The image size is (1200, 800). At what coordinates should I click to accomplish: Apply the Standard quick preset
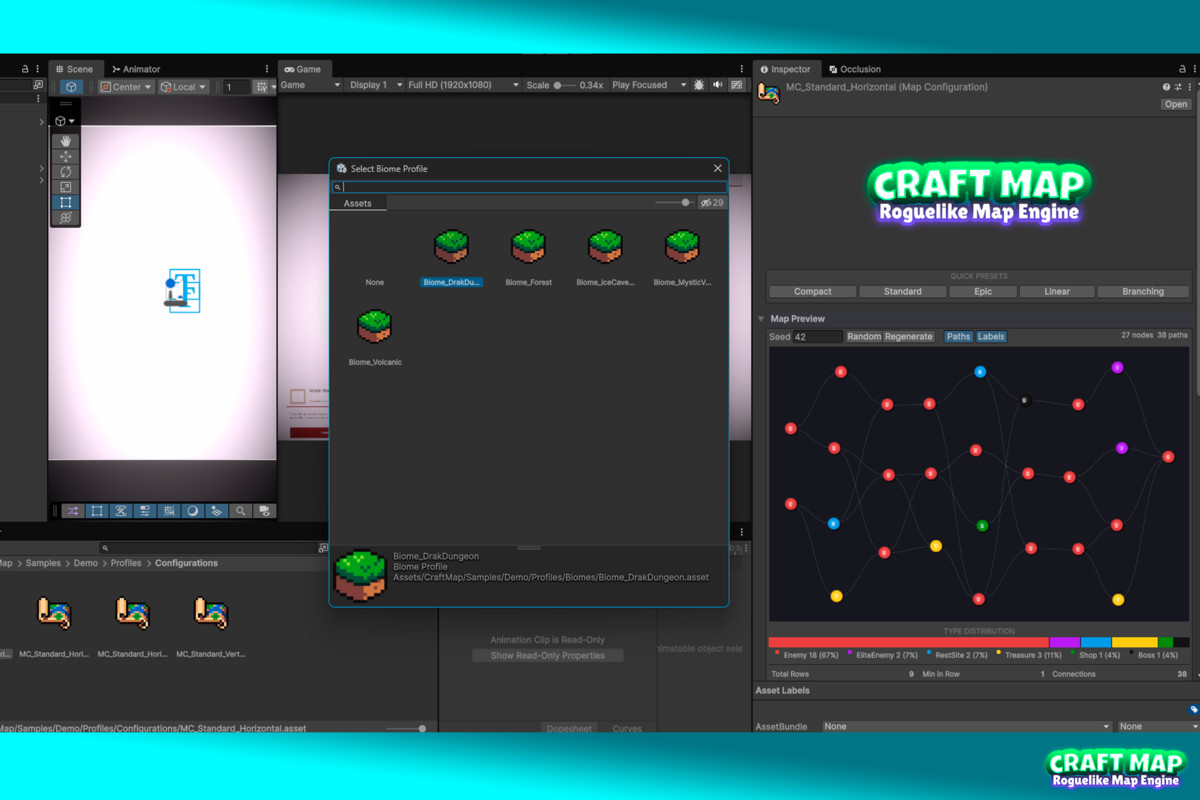coord(903,292)
